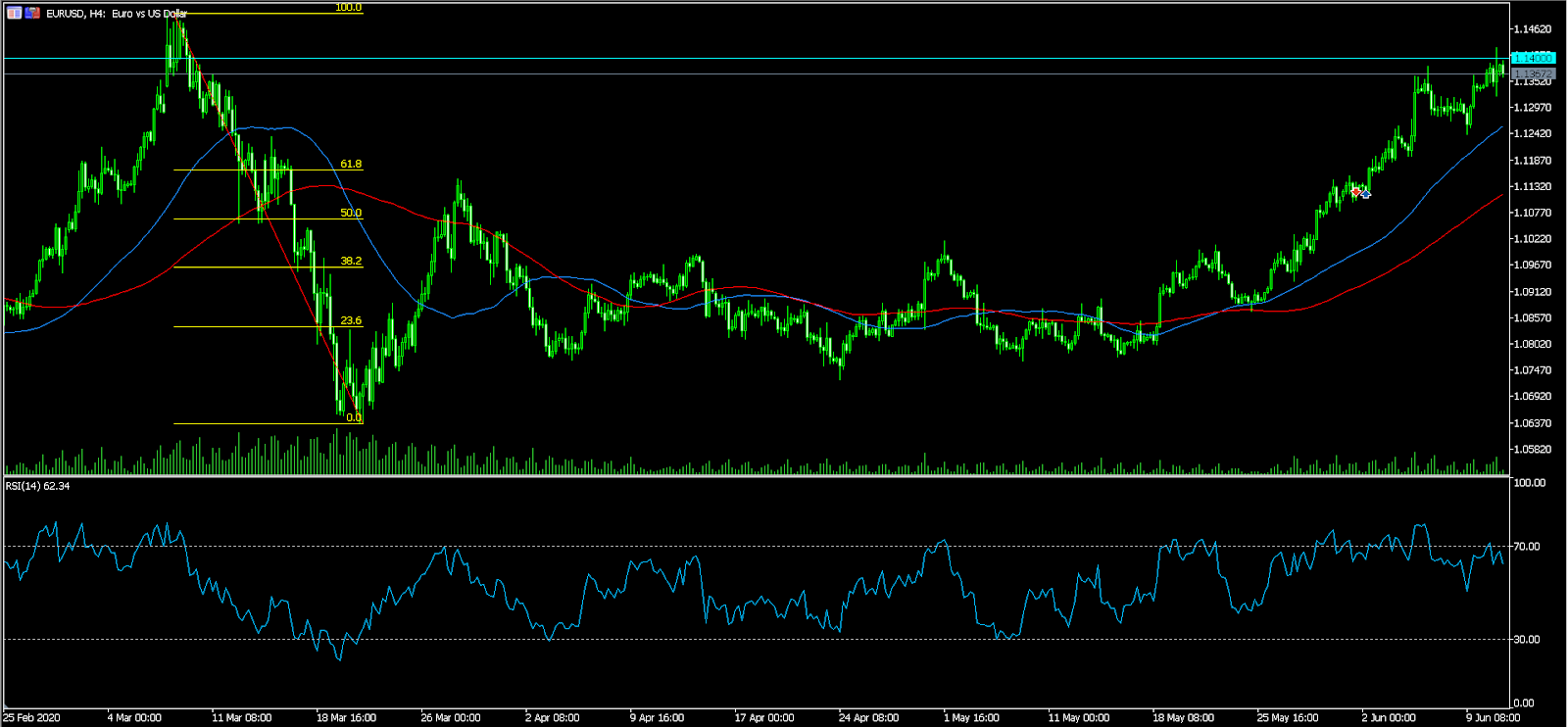Click the 1.10770 price scale value
Screen dimensions: 1568x727
click(x=1533, y=213)
